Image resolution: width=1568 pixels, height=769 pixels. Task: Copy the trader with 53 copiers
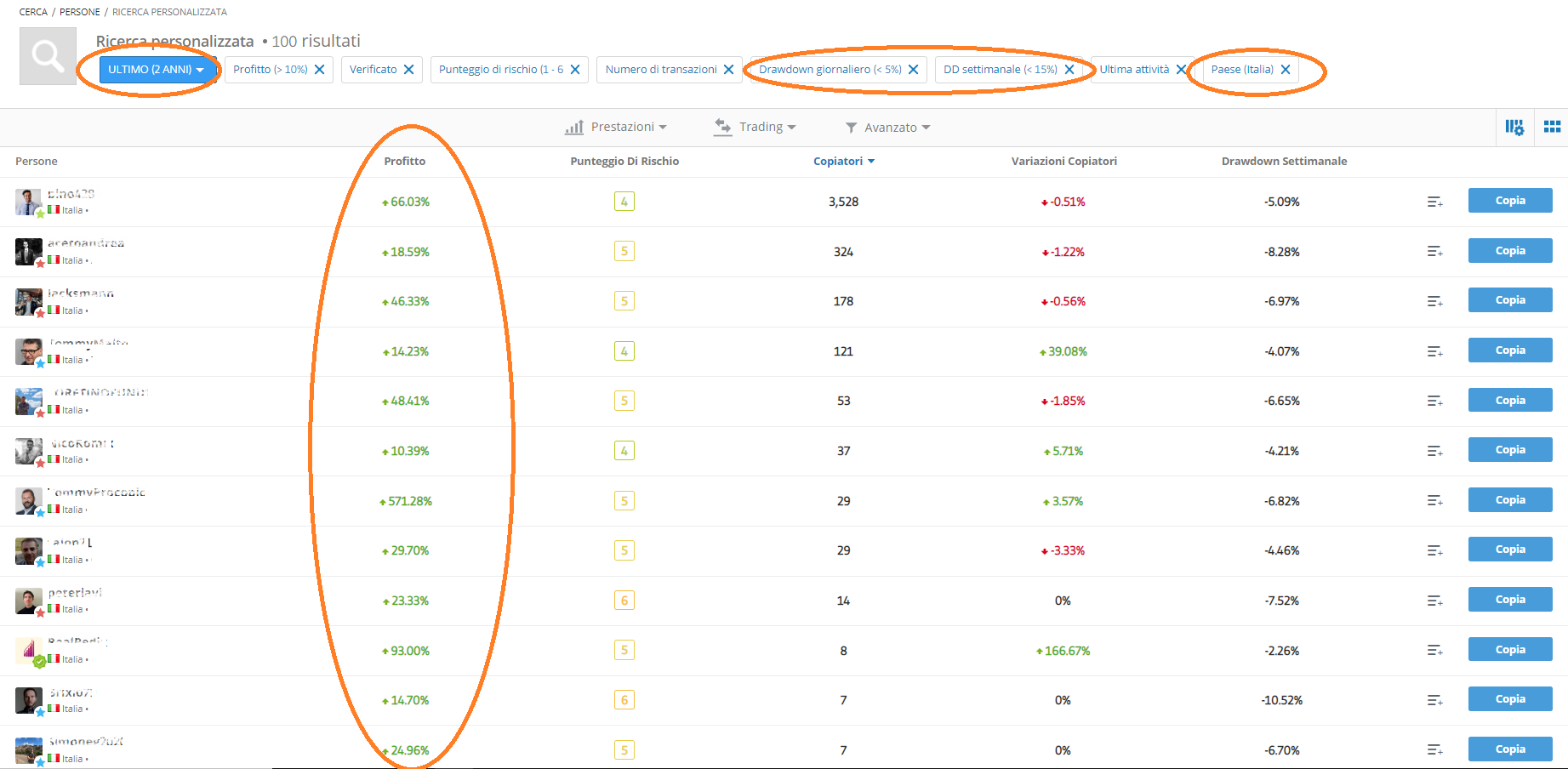tap(1510, 401)
